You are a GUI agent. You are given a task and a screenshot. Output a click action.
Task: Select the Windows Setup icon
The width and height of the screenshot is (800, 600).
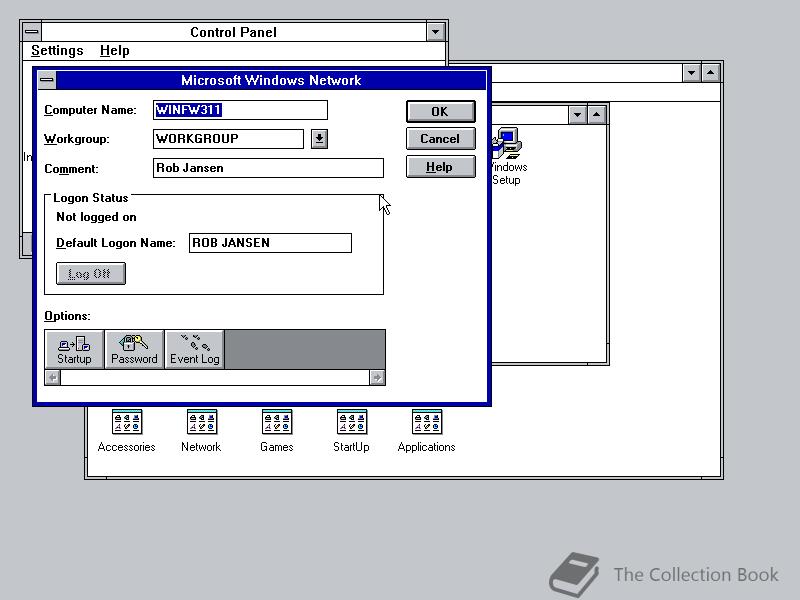tap(508, 156)
